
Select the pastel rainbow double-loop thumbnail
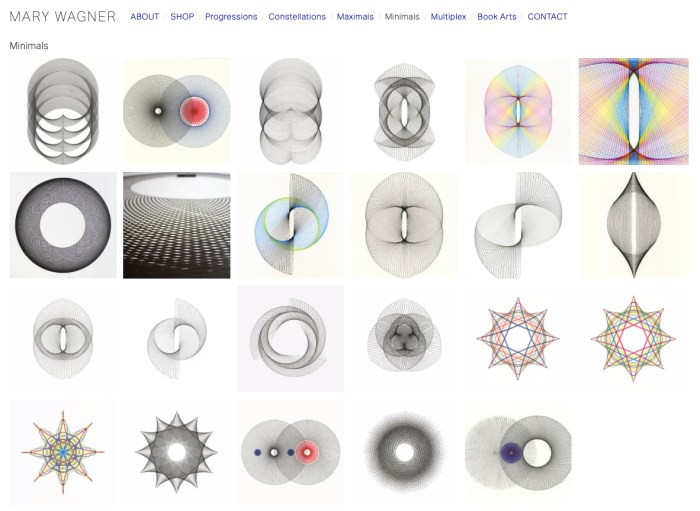(x=518, y=111)
